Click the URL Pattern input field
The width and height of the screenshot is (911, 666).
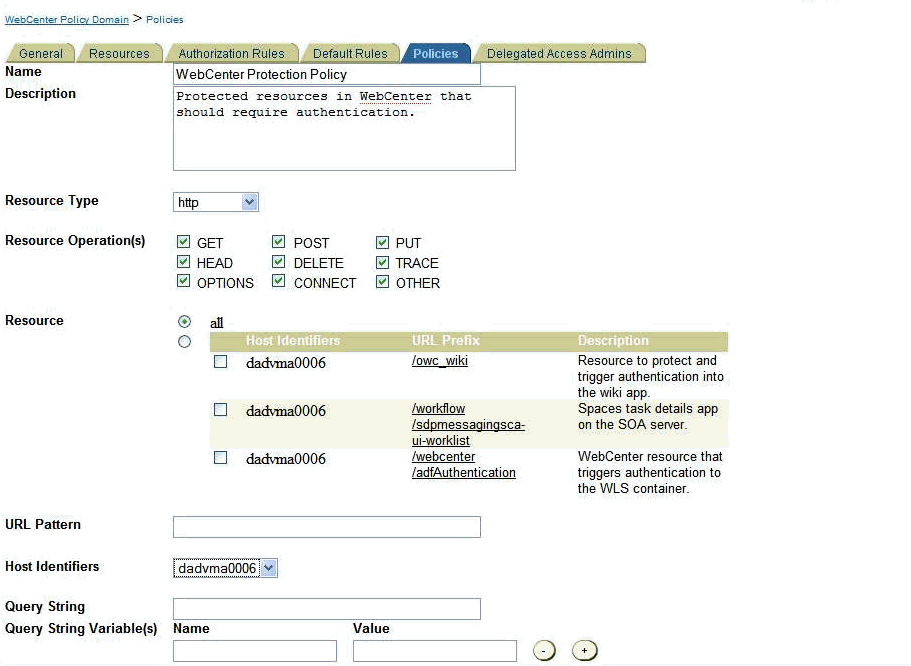[x=327, y=527]
